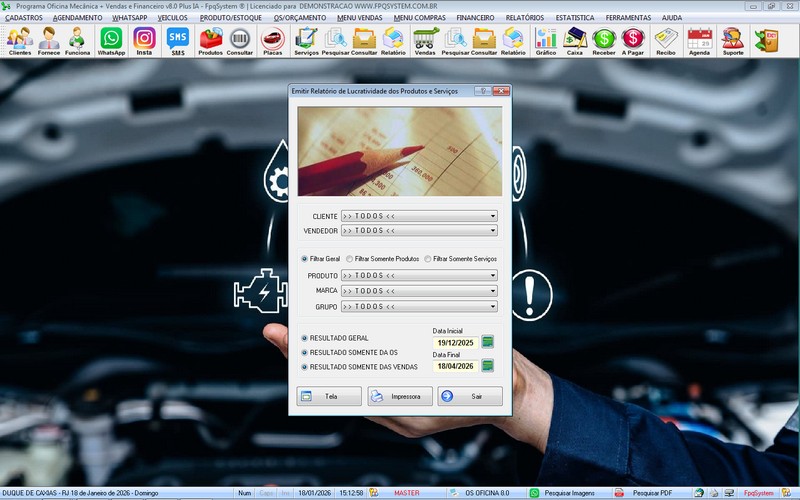The image size is (800, 500).
Task: Open calendar picker for Data Inicial
Action: click(488, 342)
